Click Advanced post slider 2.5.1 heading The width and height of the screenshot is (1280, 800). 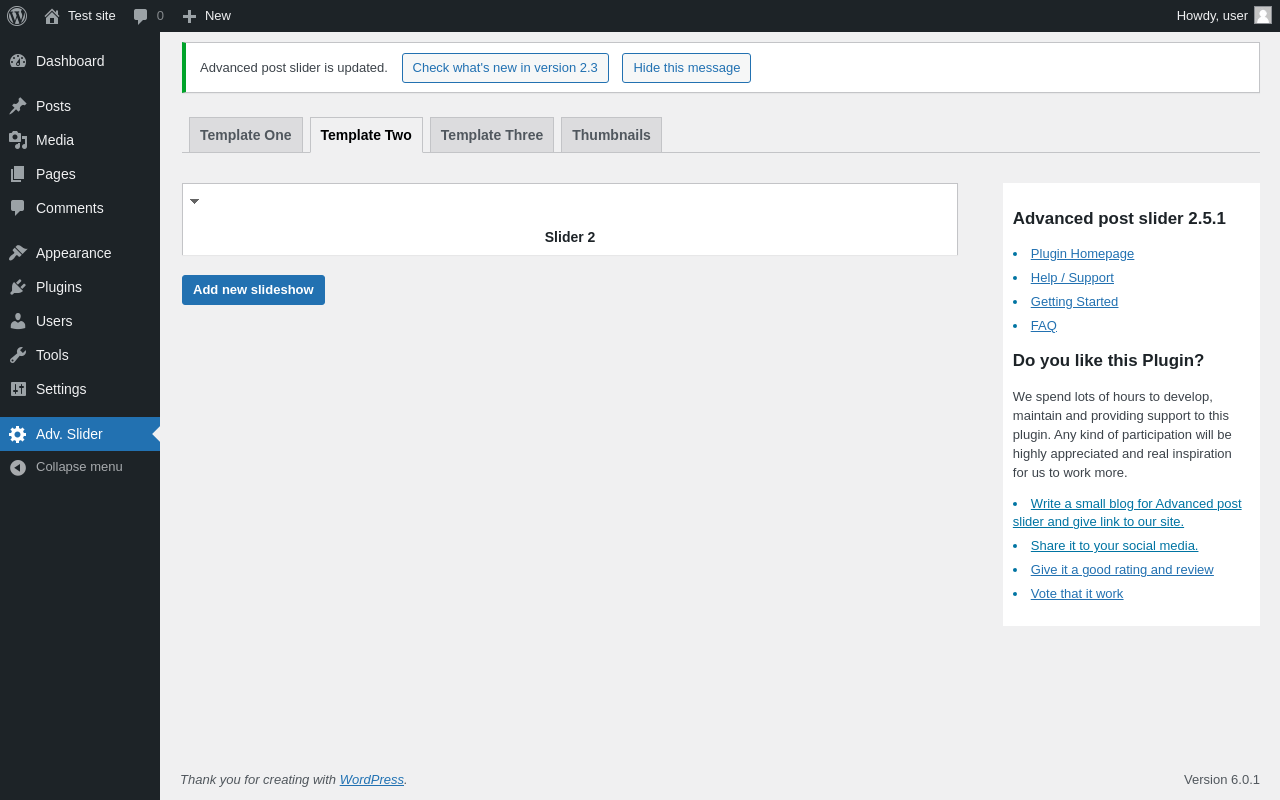(1119, 219)
